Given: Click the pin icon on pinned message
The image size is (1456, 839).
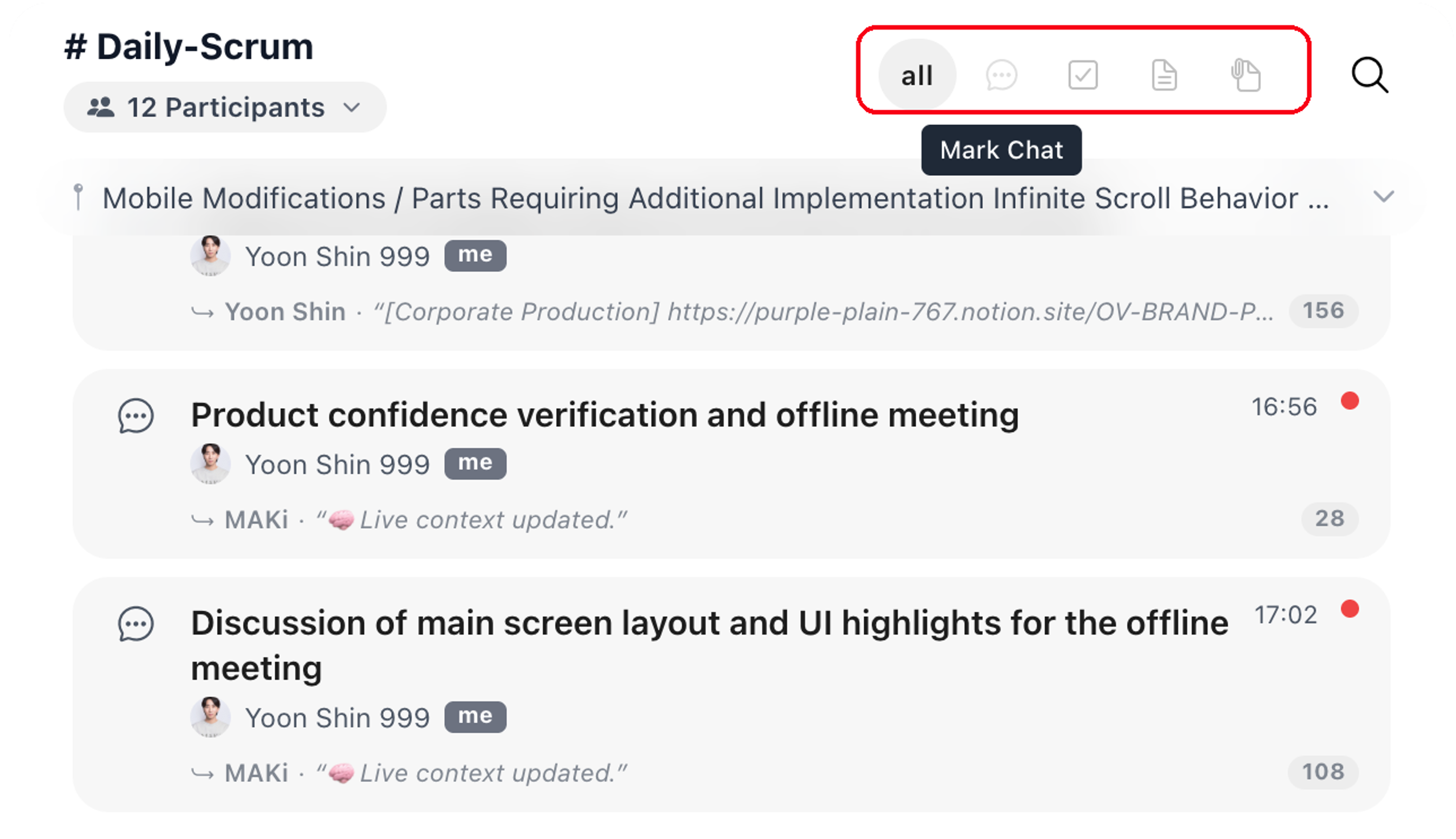Looking at the screenshot, I should point(79,197).
